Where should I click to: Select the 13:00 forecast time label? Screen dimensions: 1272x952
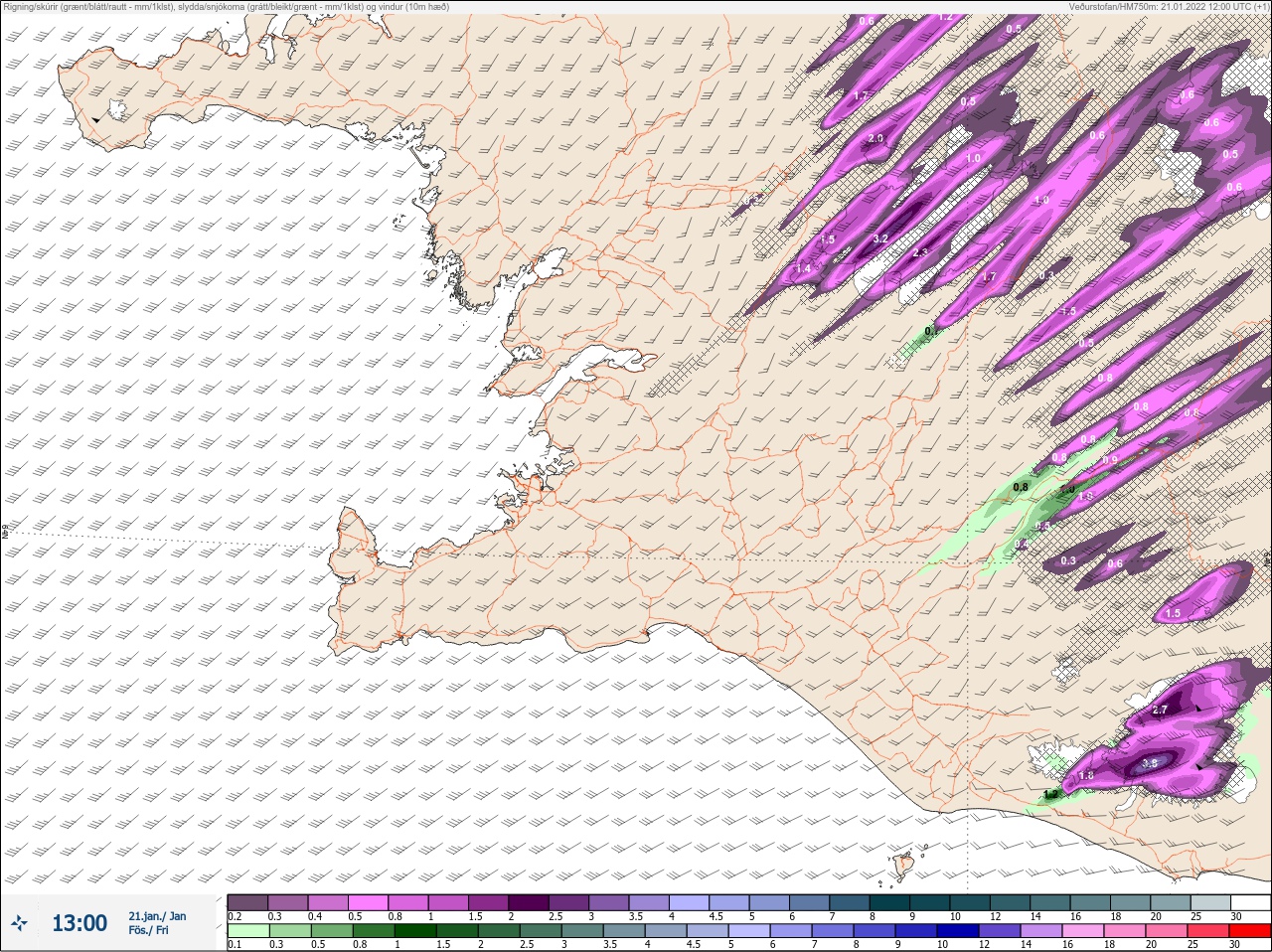(79, 923)
